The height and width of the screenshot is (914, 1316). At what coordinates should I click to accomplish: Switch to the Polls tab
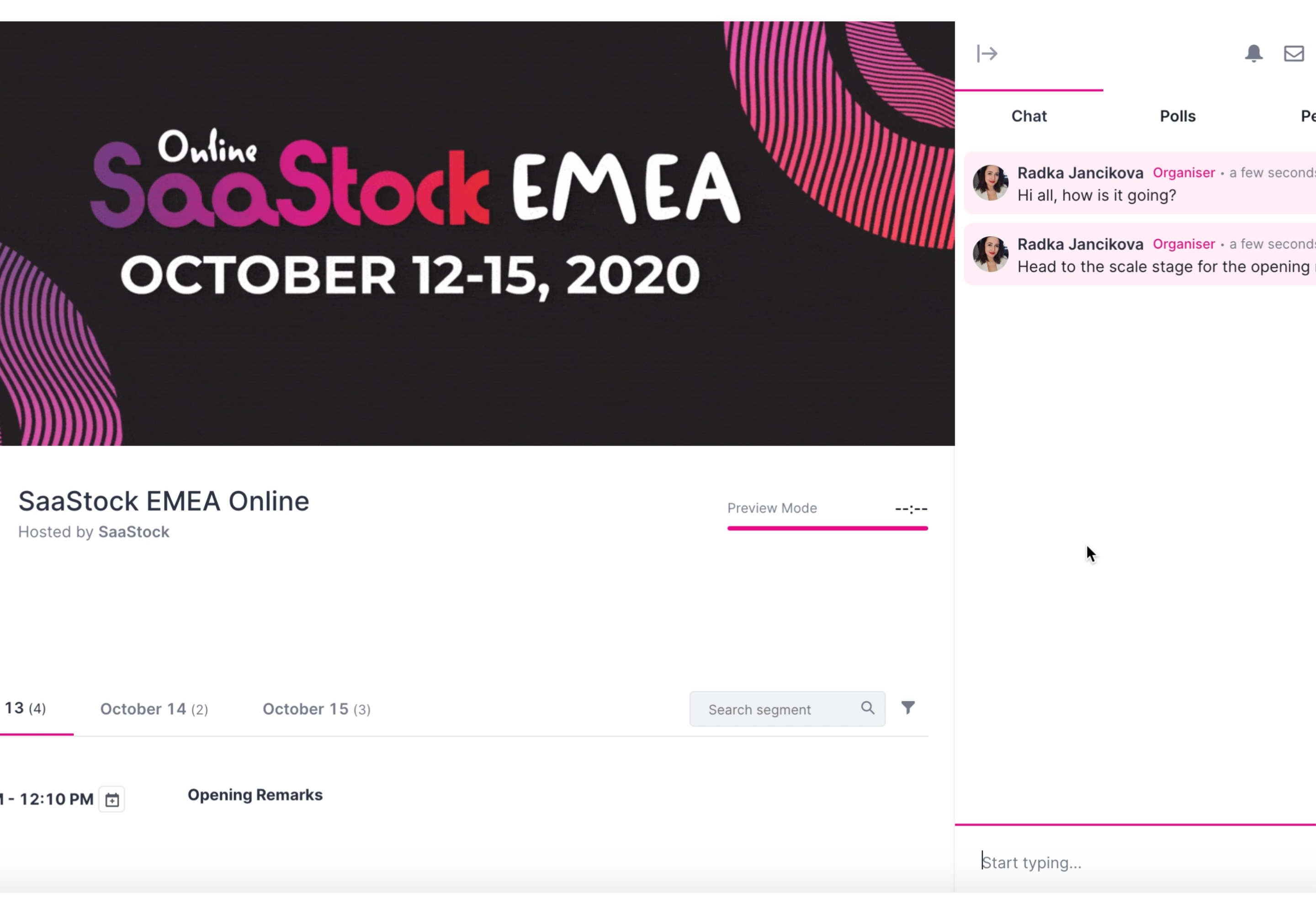1178,116
